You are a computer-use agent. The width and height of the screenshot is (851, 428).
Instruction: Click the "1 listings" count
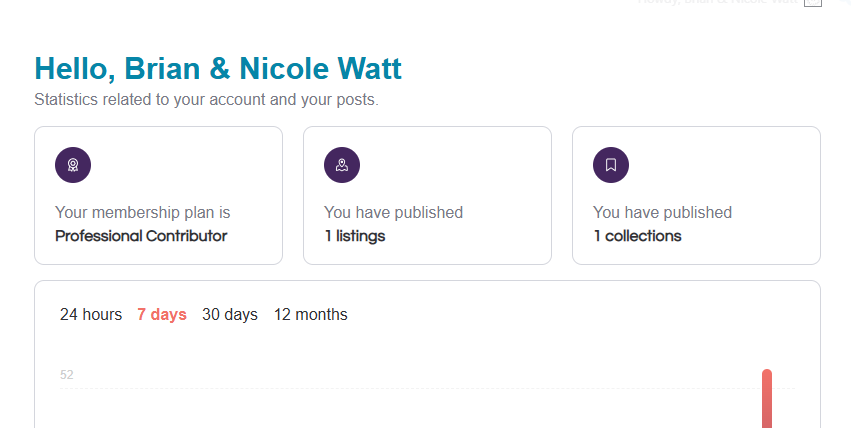354,237
